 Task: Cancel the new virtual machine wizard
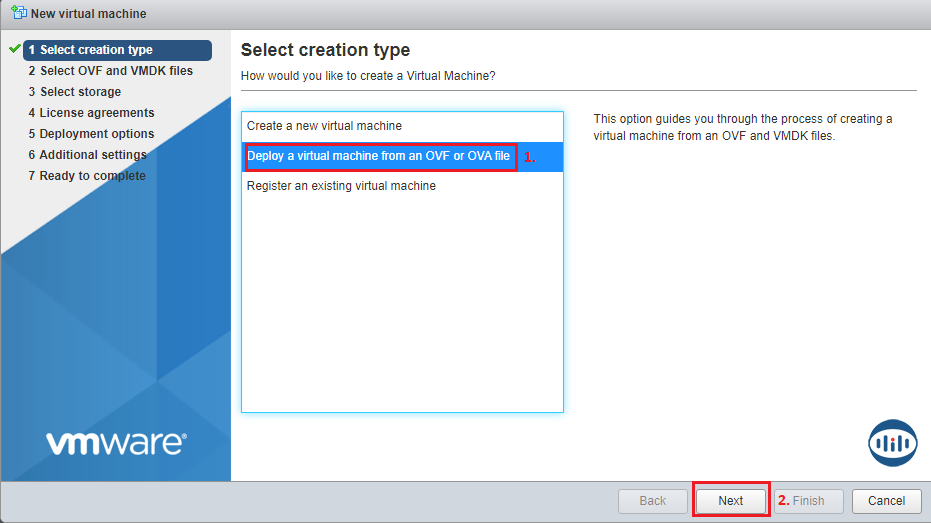886,500
